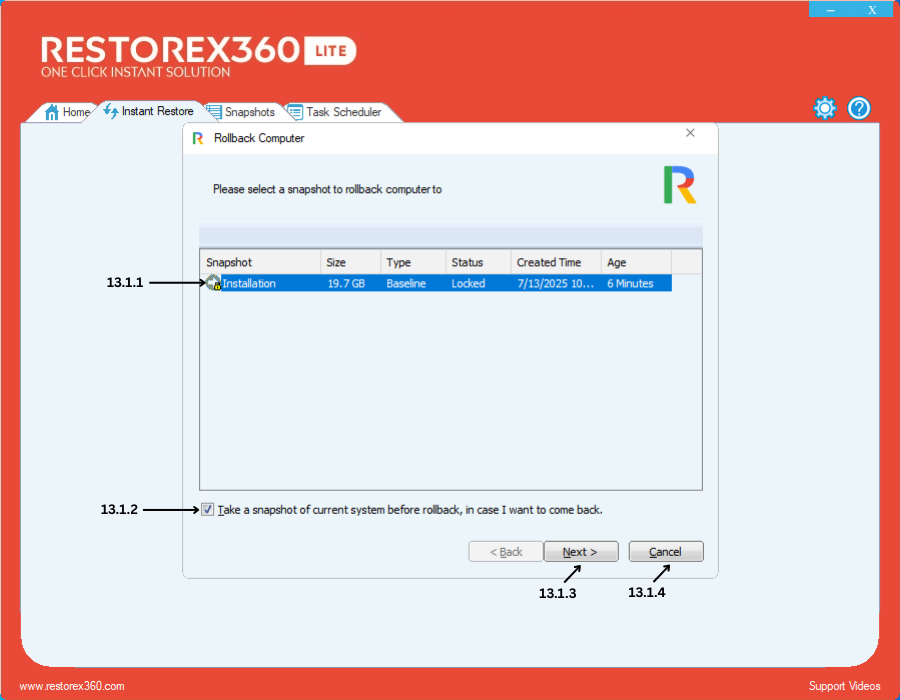Viewport: 900px width, 700px height.
Task: Click the Task Scheduler tab icon
Action: tap(295, 112)
